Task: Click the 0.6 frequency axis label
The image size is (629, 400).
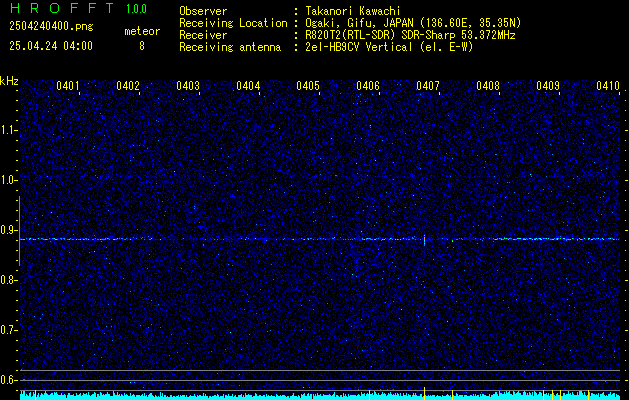Action: 8,380
